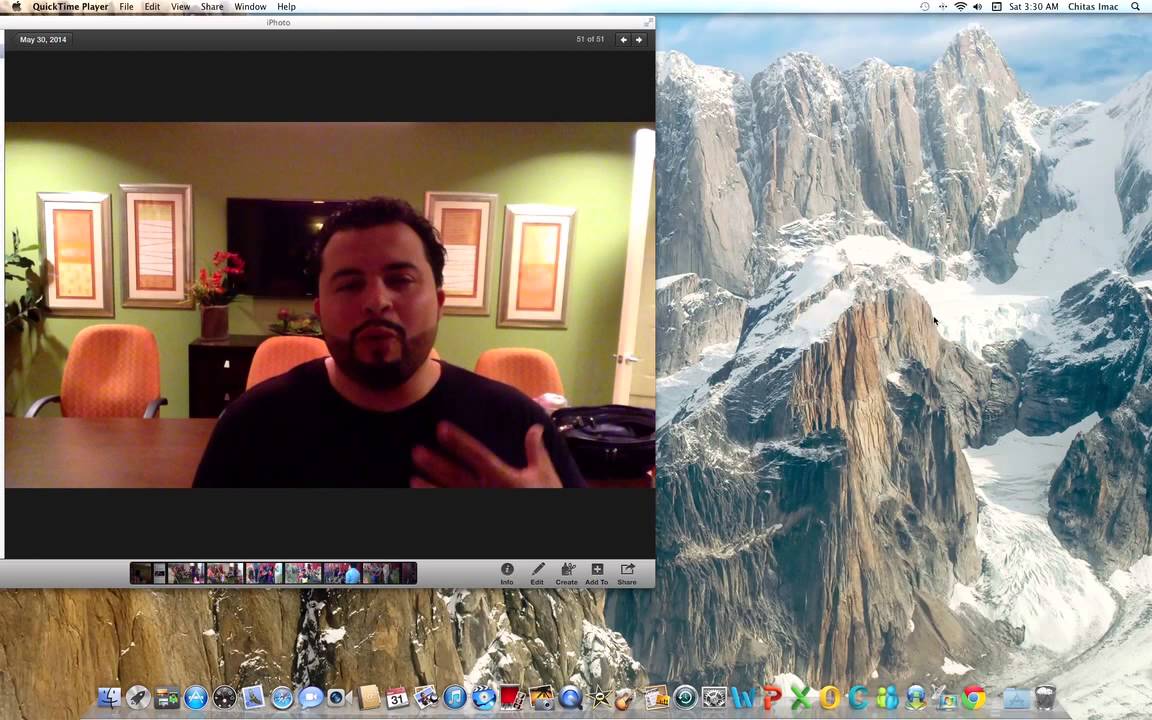This screenshot has height=720, width=1152.
Task: Launch iMovie star icon in Dock
Action: point(599,696)
